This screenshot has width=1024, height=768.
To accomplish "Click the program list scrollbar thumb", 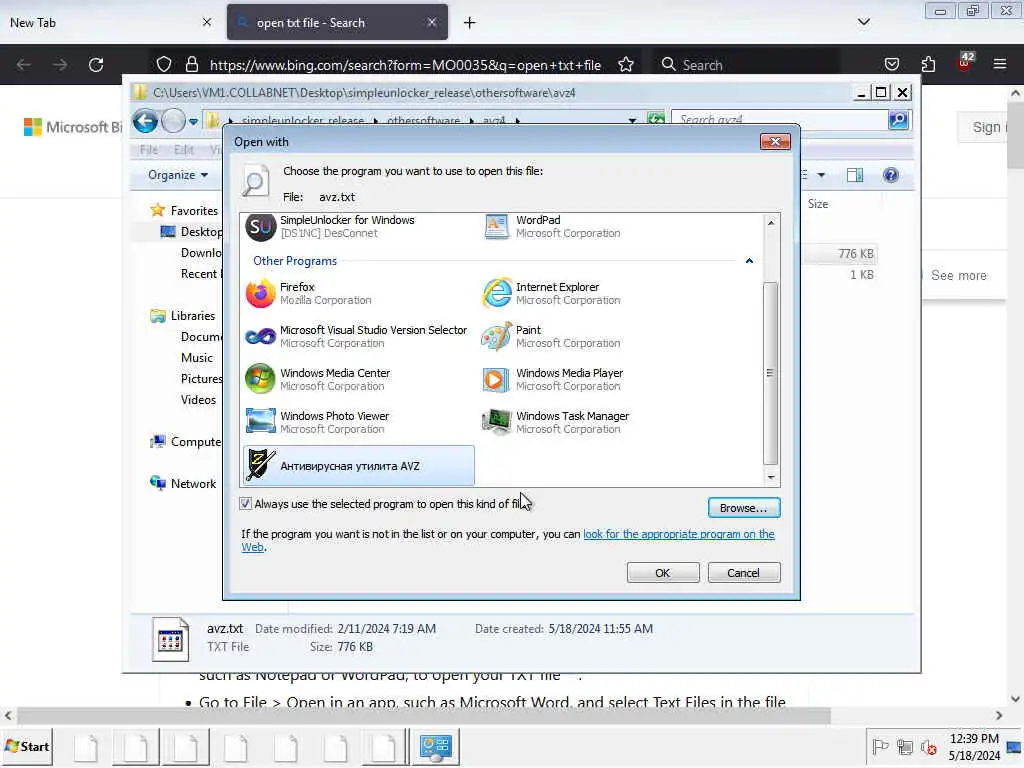I will point(771,373).
